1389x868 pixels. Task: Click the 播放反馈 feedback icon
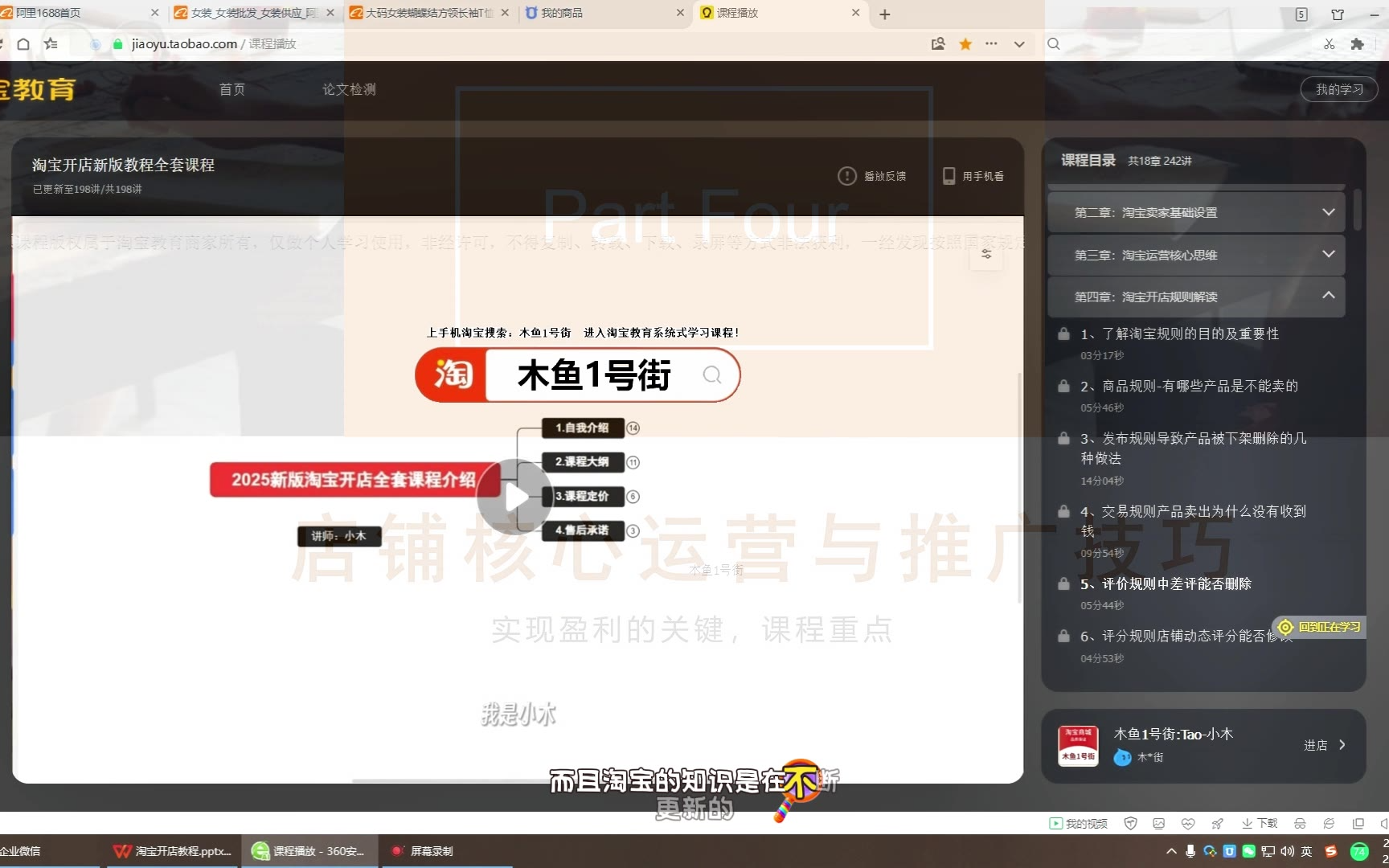[x=846, y=176]
